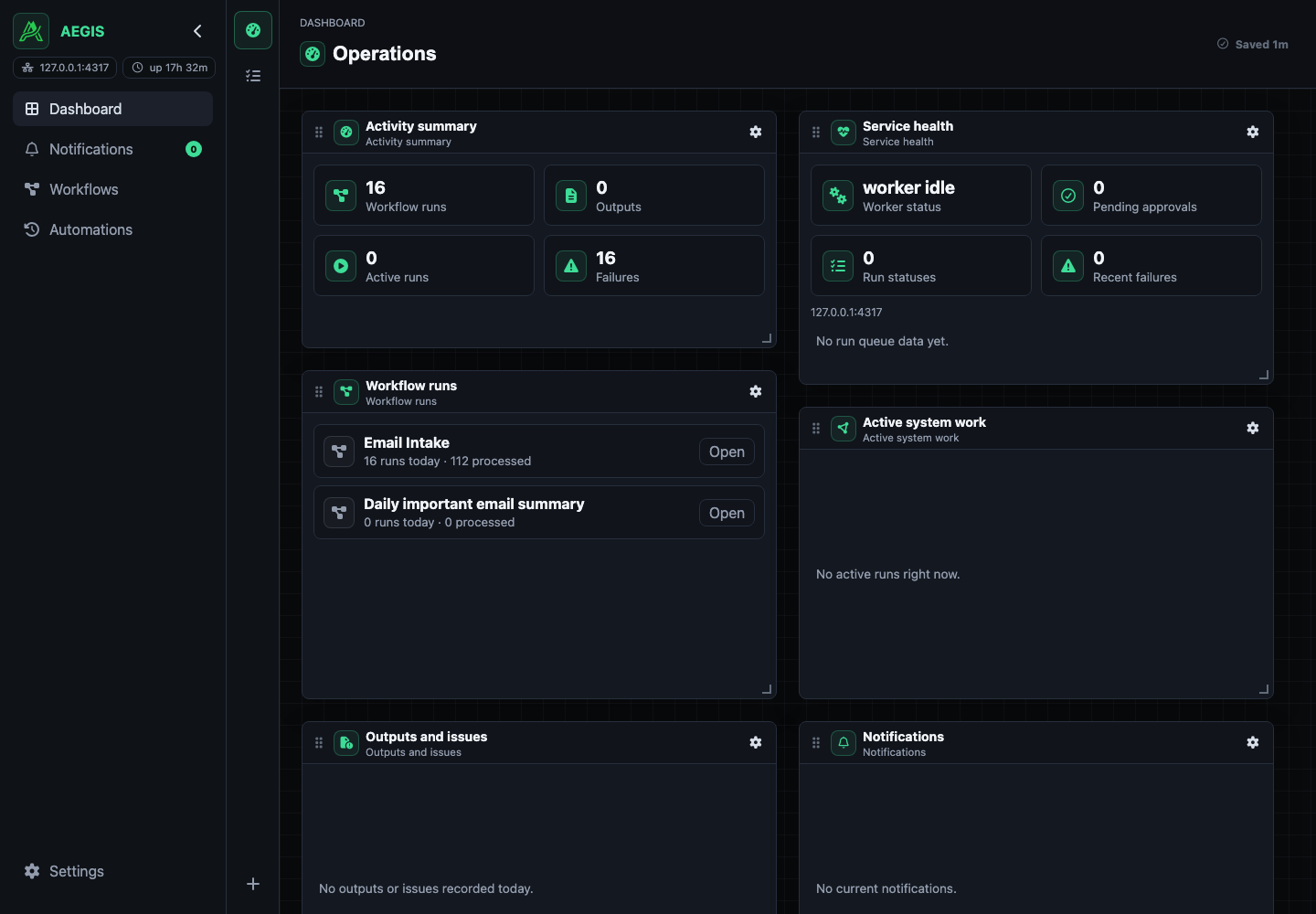
Task: Click the Daily important email summary icon
Action: [339, 513]
